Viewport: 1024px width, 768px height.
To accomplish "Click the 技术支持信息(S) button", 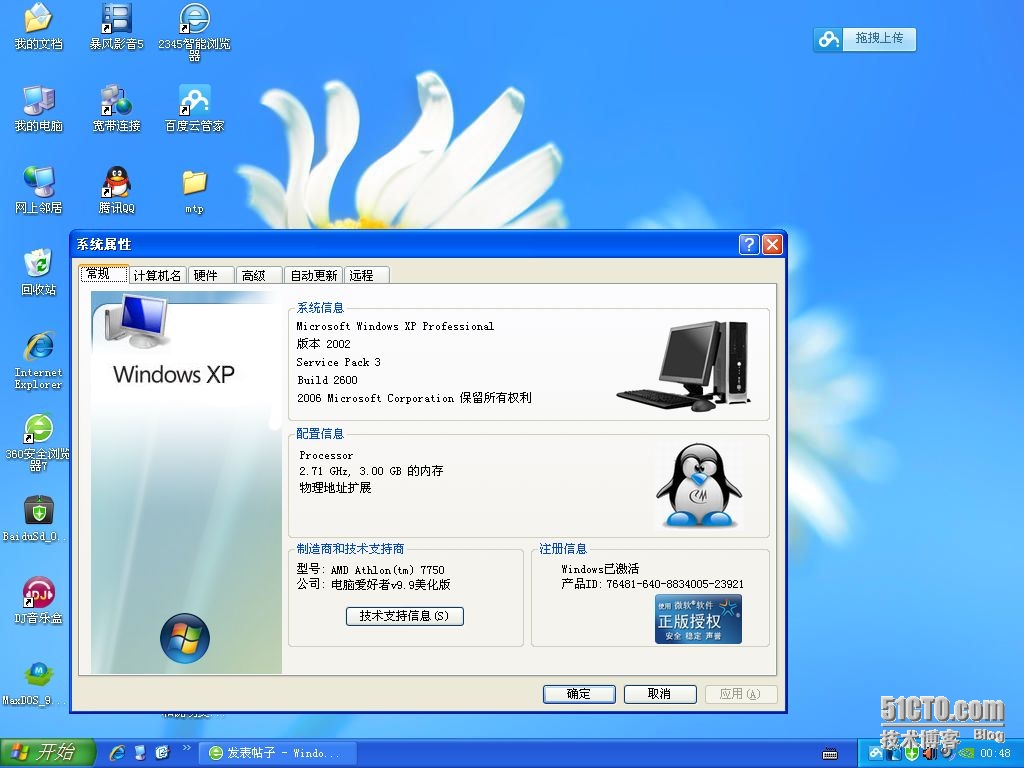I will tap(405, 616).
